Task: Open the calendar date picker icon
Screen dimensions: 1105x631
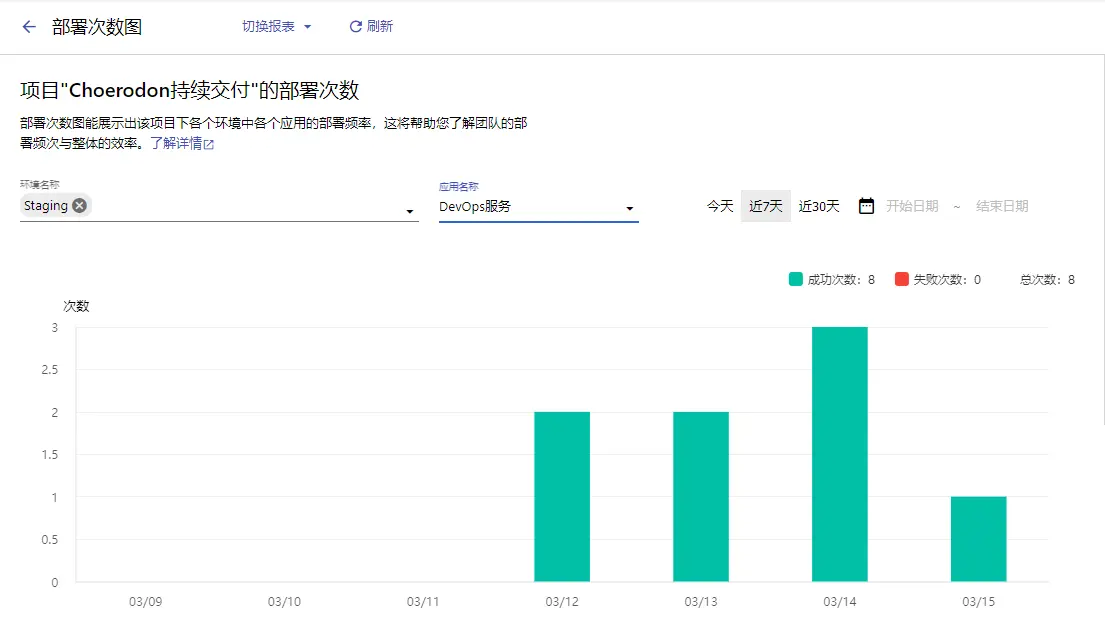Action: click(866, 206)
